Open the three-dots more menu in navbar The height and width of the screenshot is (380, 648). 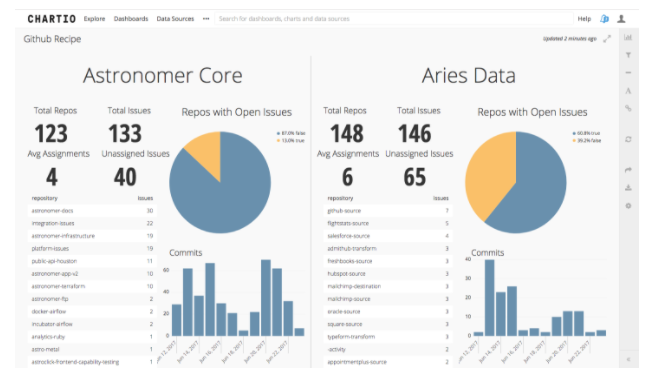point(206,19)
